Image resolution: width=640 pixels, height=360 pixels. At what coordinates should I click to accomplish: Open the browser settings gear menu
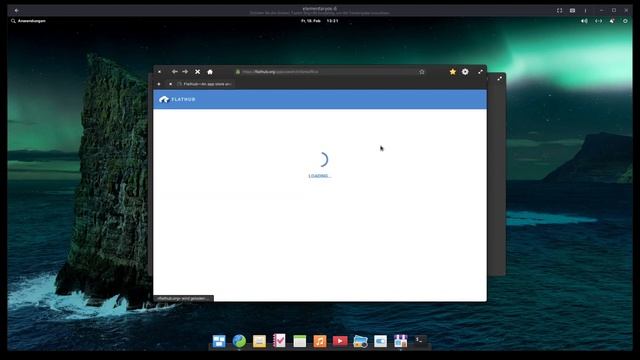click(x=465, y=72)
